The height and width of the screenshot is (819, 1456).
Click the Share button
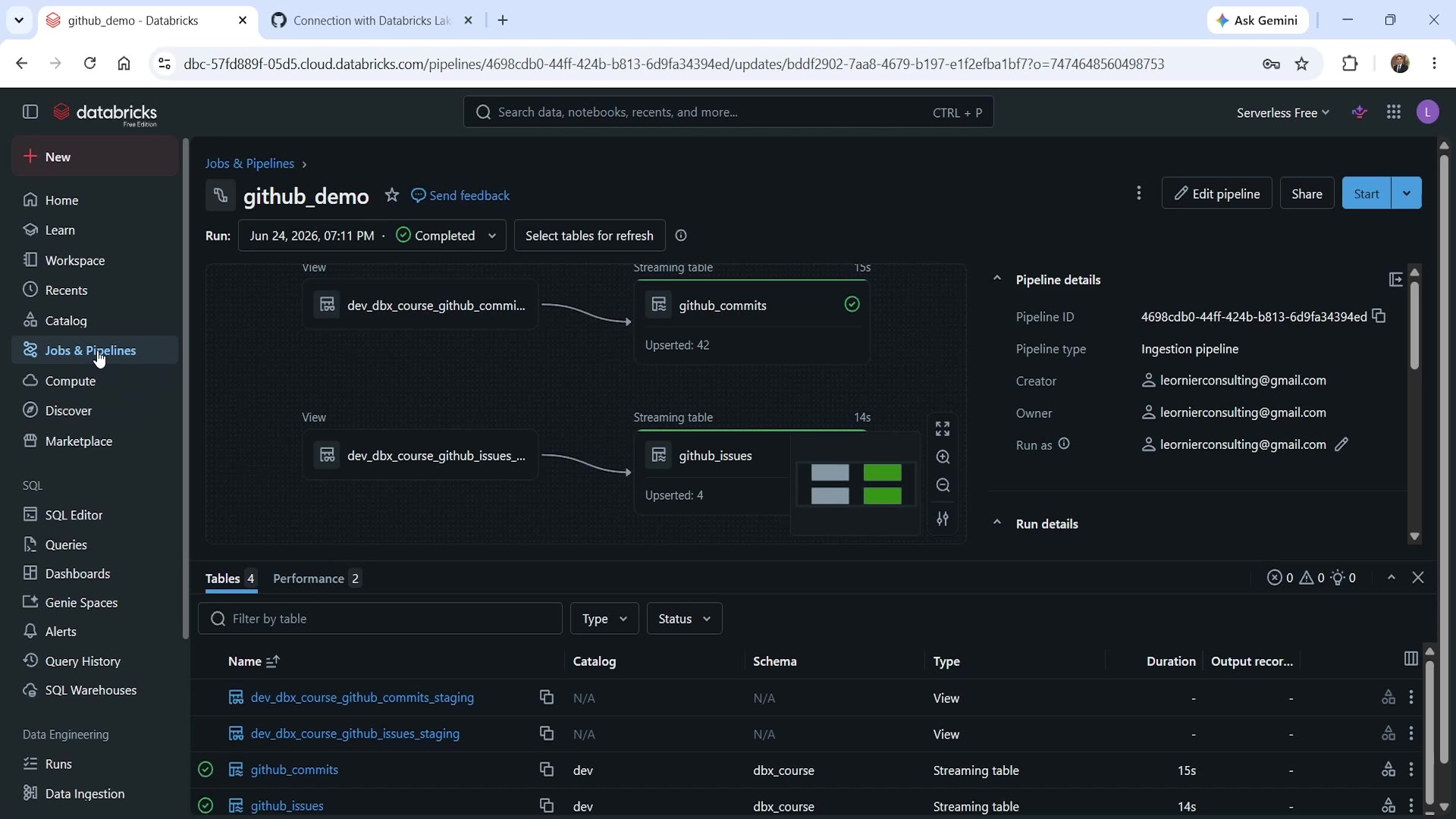tap(1307, 193)
